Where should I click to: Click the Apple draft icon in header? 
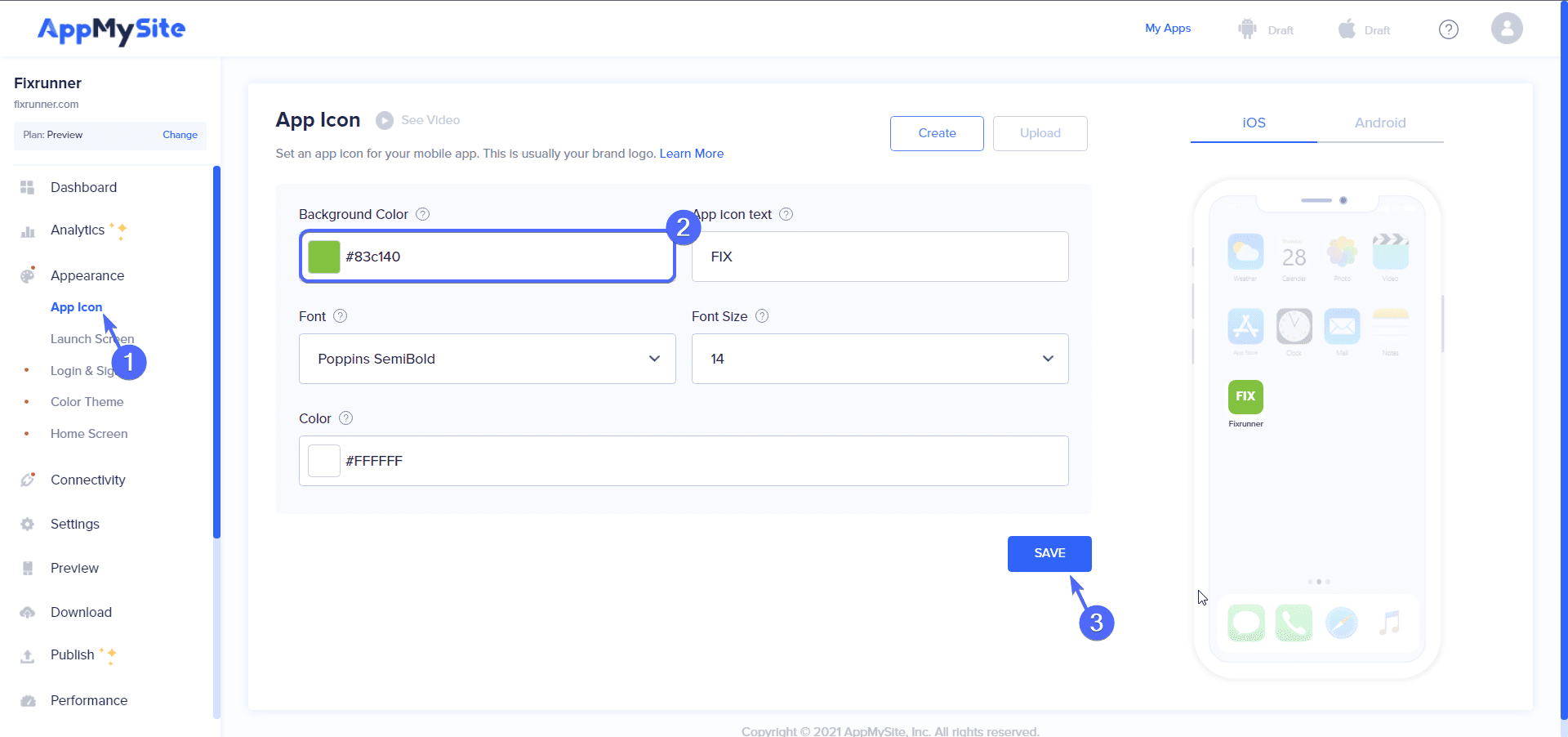pos(1347,29)
